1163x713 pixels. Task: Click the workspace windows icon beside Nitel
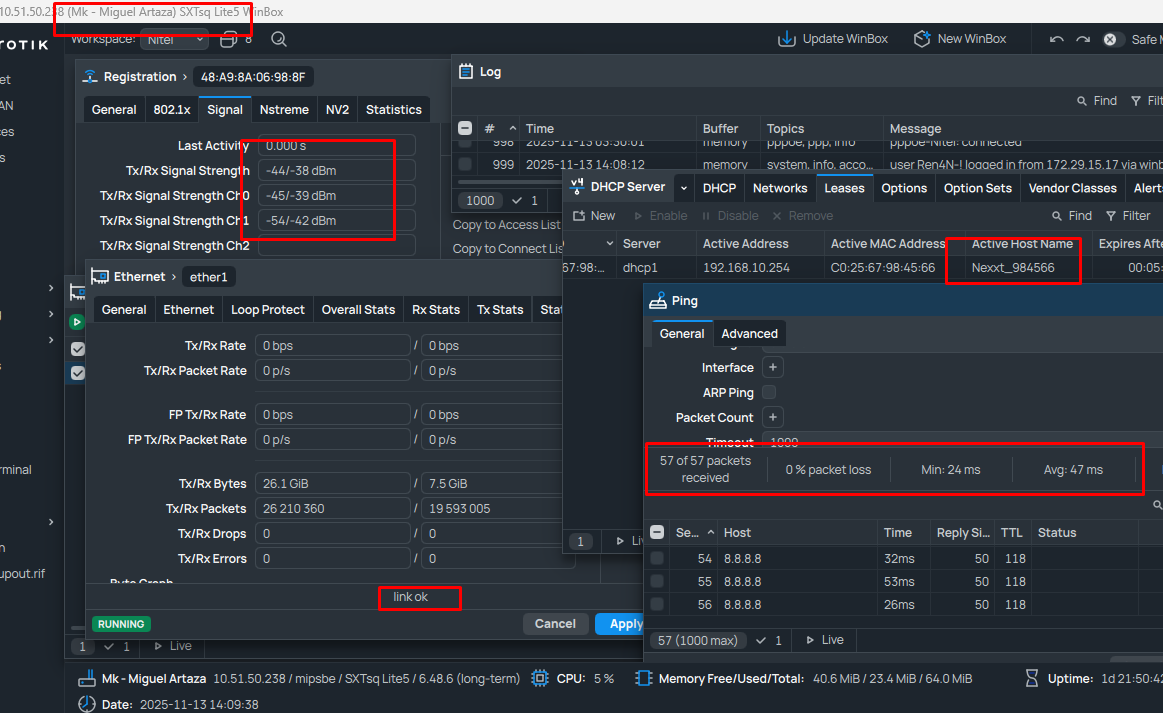229,39
